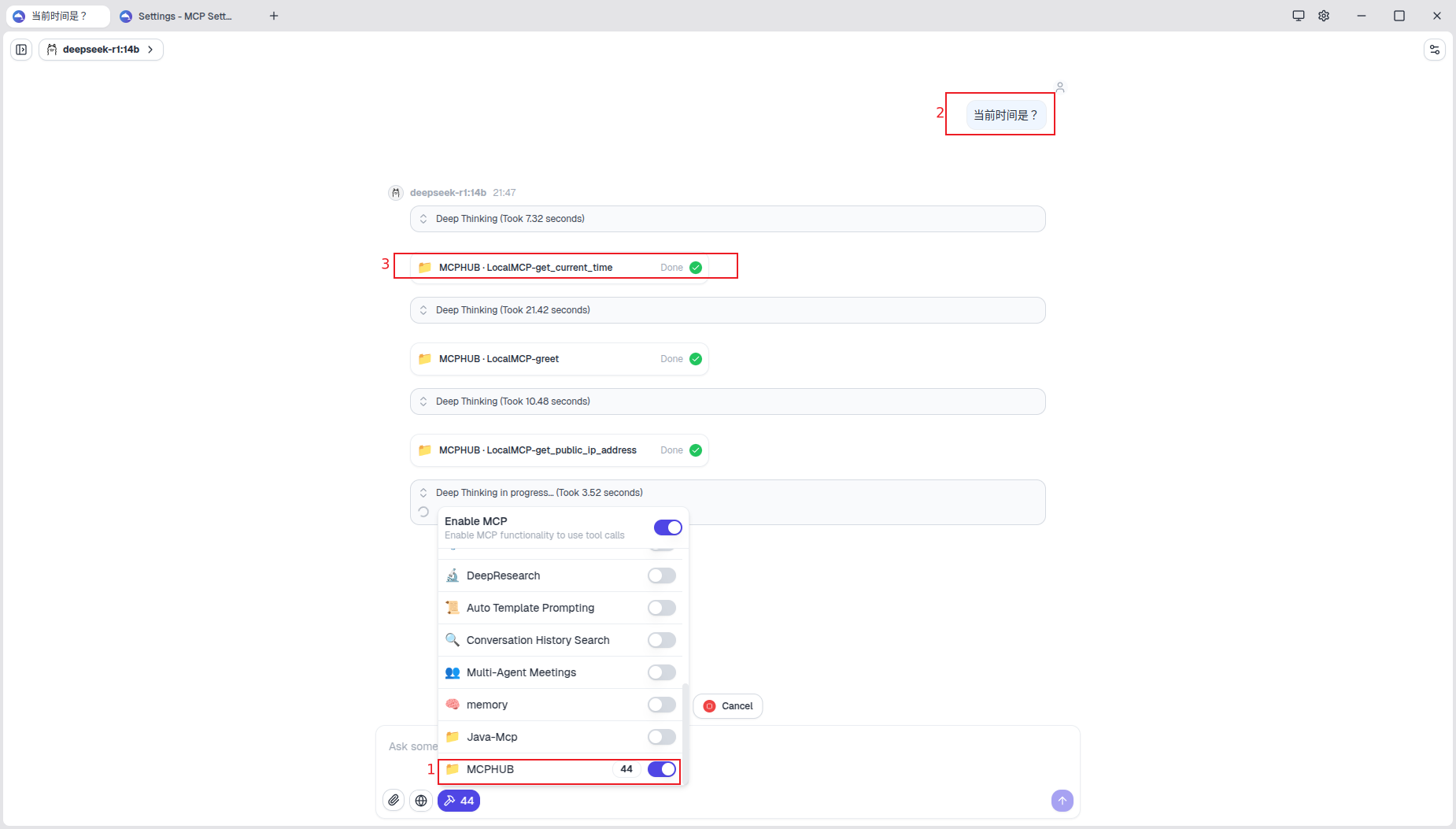Turn off the MCPHUB toggle
Screen dimensions: 1456x829
pyautogui.click(x=661, y=769)
